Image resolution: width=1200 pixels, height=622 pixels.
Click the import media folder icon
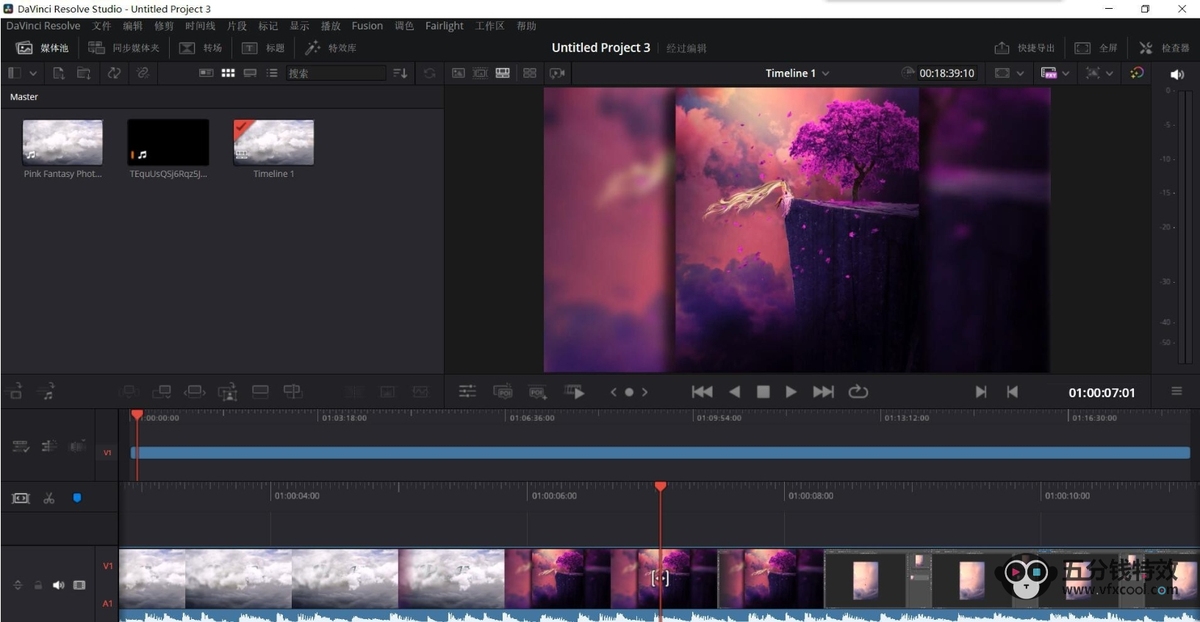(x=84, y=73)
